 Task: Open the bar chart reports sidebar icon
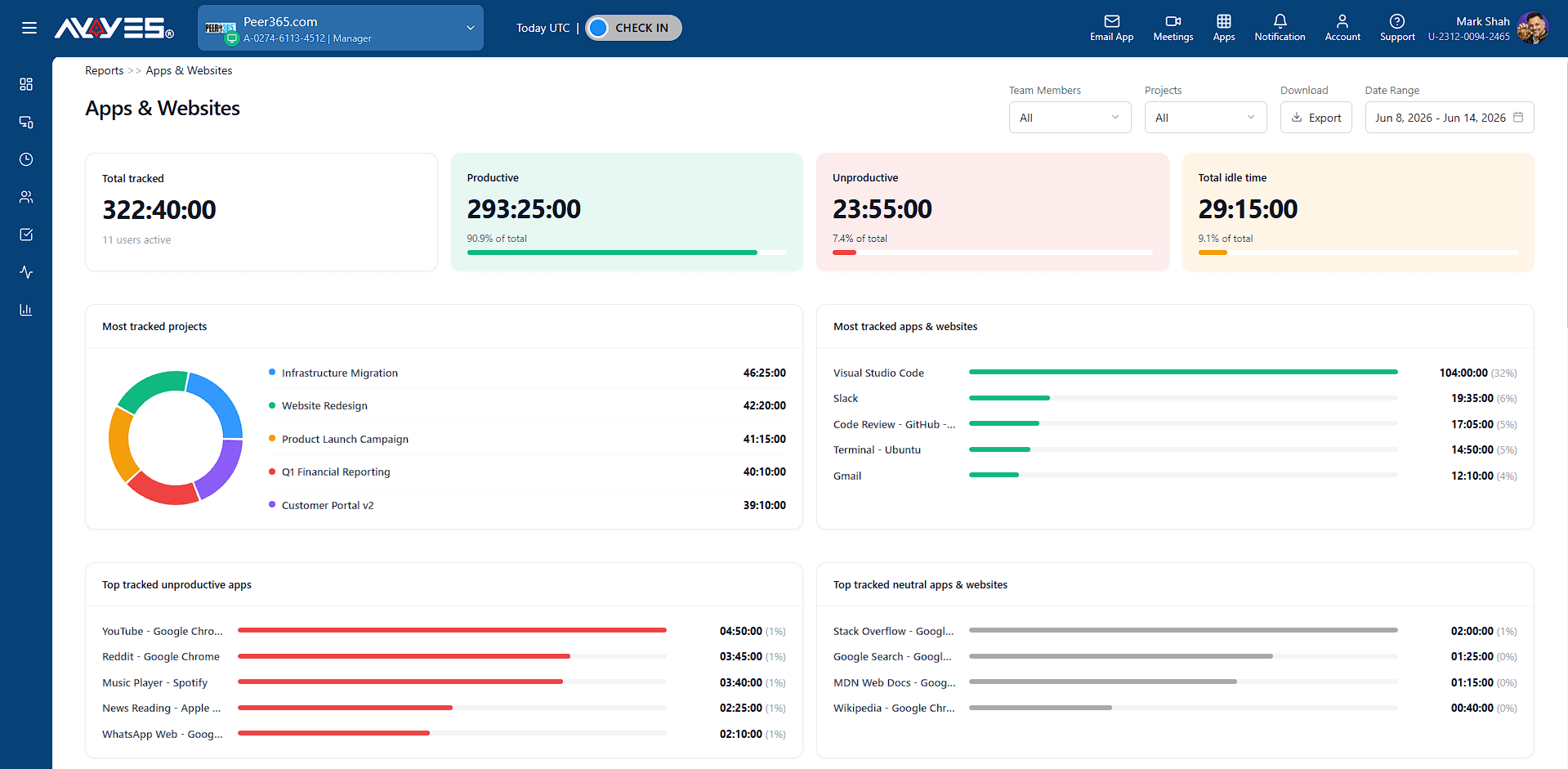point(26,310)
